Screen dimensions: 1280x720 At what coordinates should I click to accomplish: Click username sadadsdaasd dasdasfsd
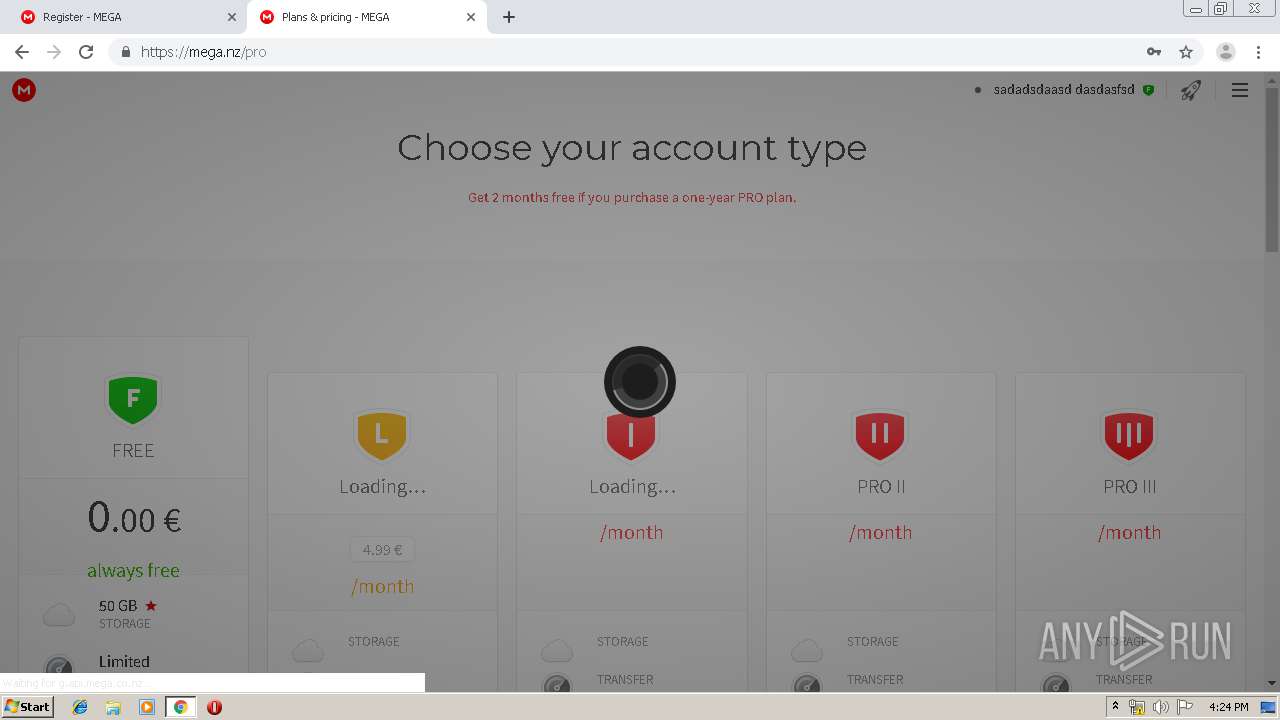pyautogui.click(x=1064, y=90)
